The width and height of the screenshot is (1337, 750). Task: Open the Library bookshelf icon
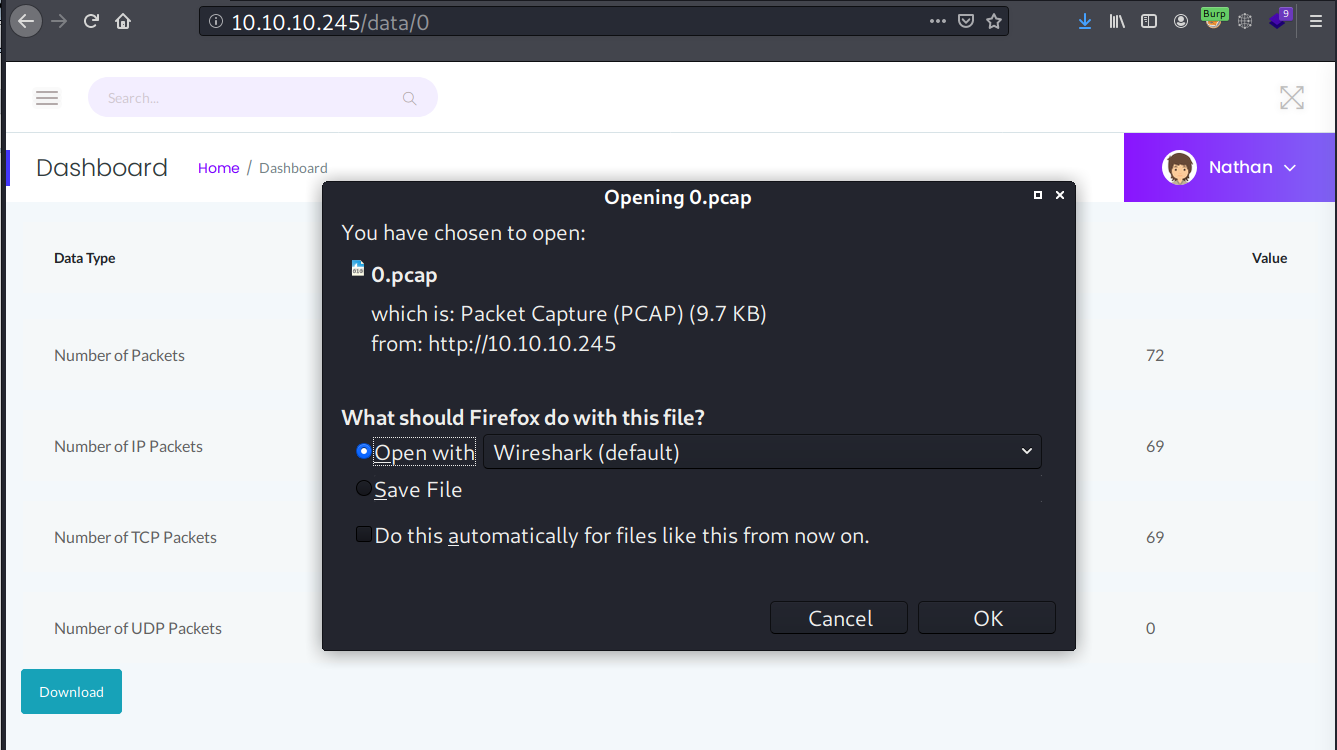pos(1117,21)
